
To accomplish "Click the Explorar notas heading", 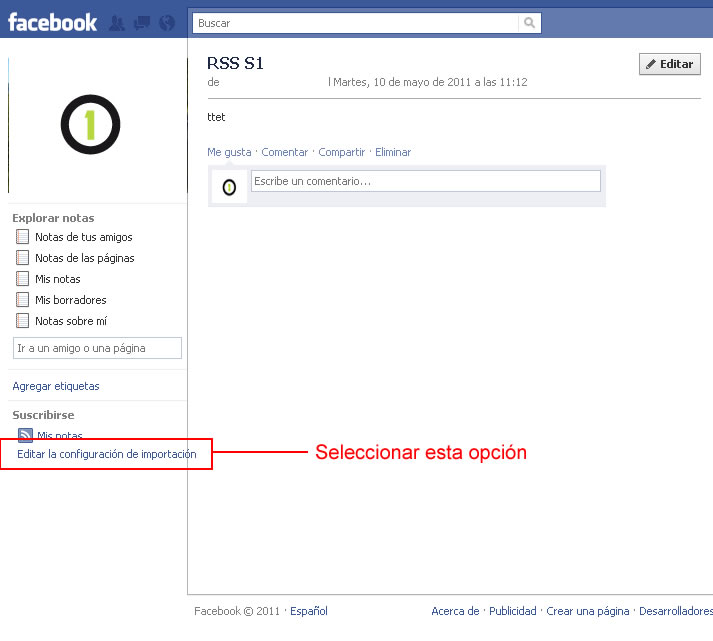I will pos(53,218).
